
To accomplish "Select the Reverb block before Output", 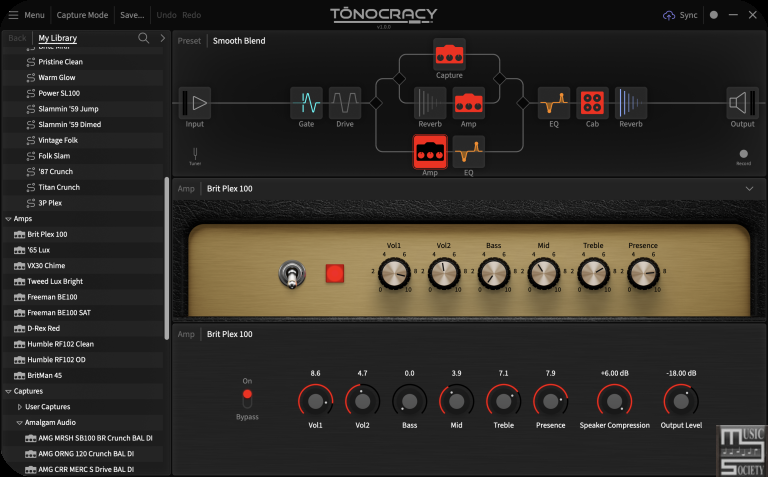I will click(631, 103).
